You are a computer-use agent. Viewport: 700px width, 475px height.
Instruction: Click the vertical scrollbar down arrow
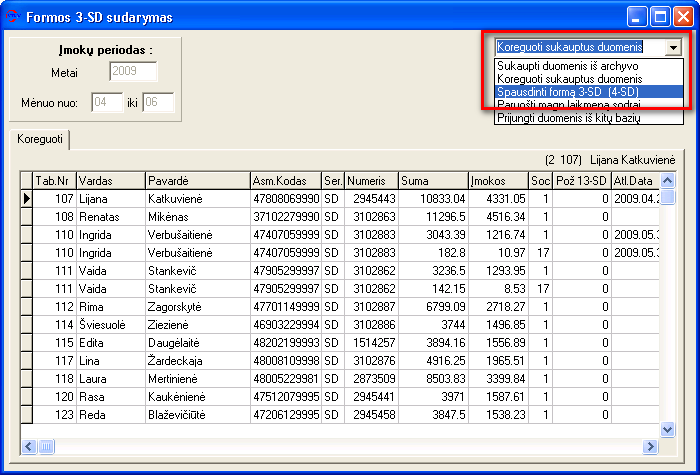tap(667, 430)
